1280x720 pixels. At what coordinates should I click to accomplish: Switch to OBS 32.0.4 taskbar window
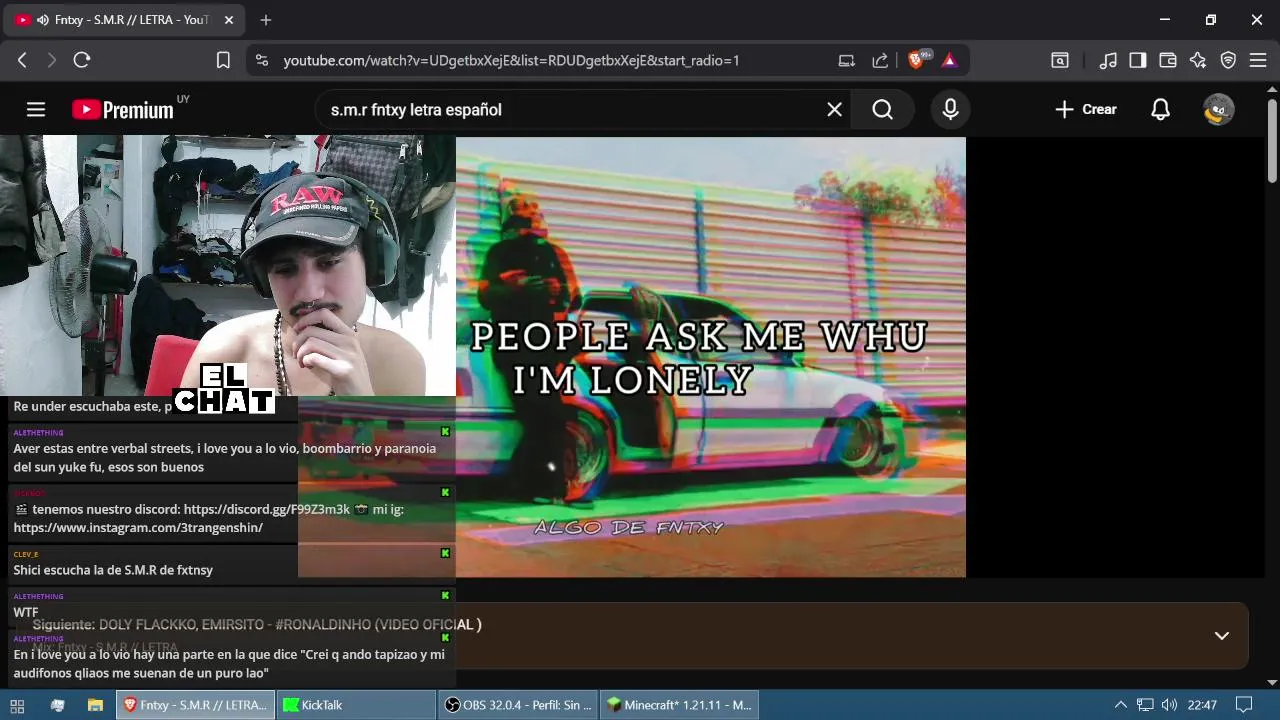click(x=518, y=705)
